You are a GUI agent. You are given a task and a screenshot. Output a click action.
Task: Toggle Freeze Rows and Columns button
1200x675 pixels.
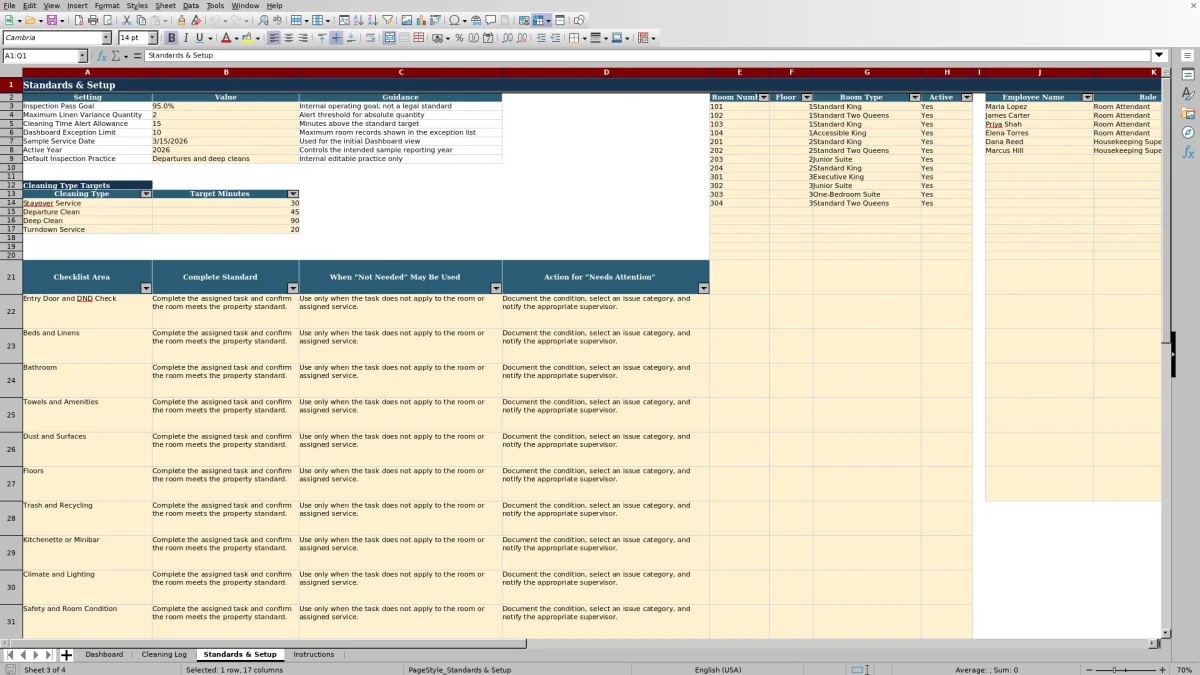[538, 20]
